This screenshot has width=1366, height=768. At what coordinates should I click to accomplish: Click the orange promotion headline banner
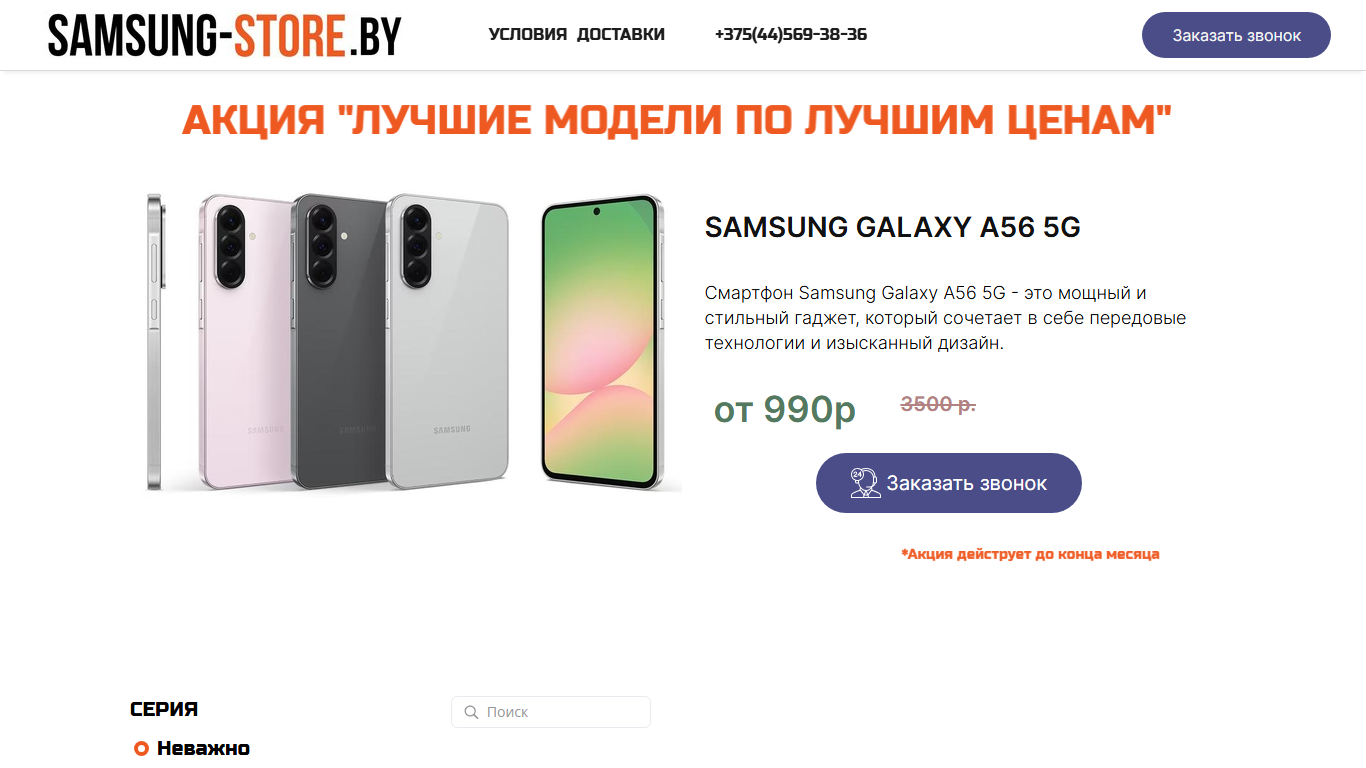677,120
